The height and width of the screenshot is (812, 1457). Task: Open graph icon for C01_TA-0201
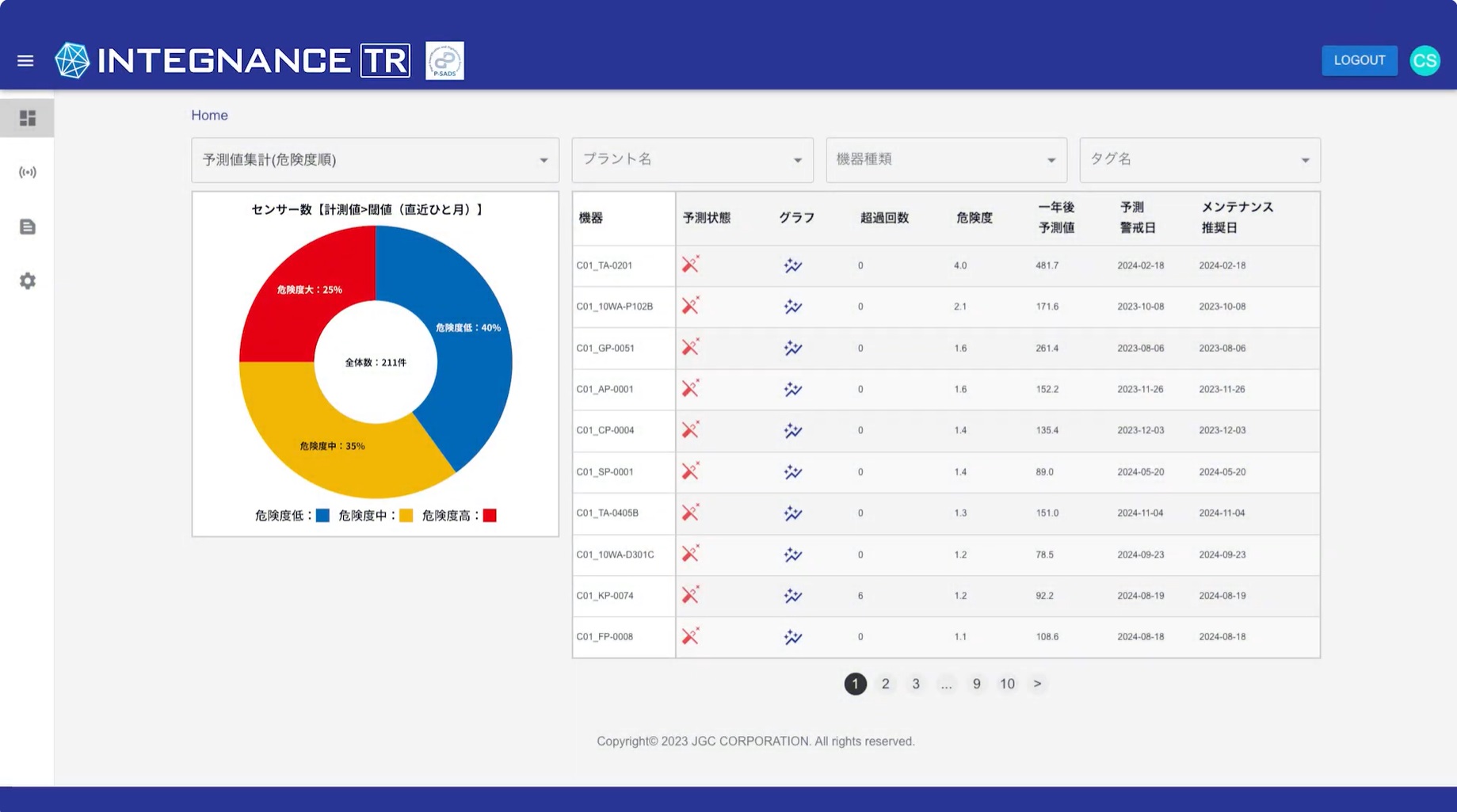tap(792, 265)
